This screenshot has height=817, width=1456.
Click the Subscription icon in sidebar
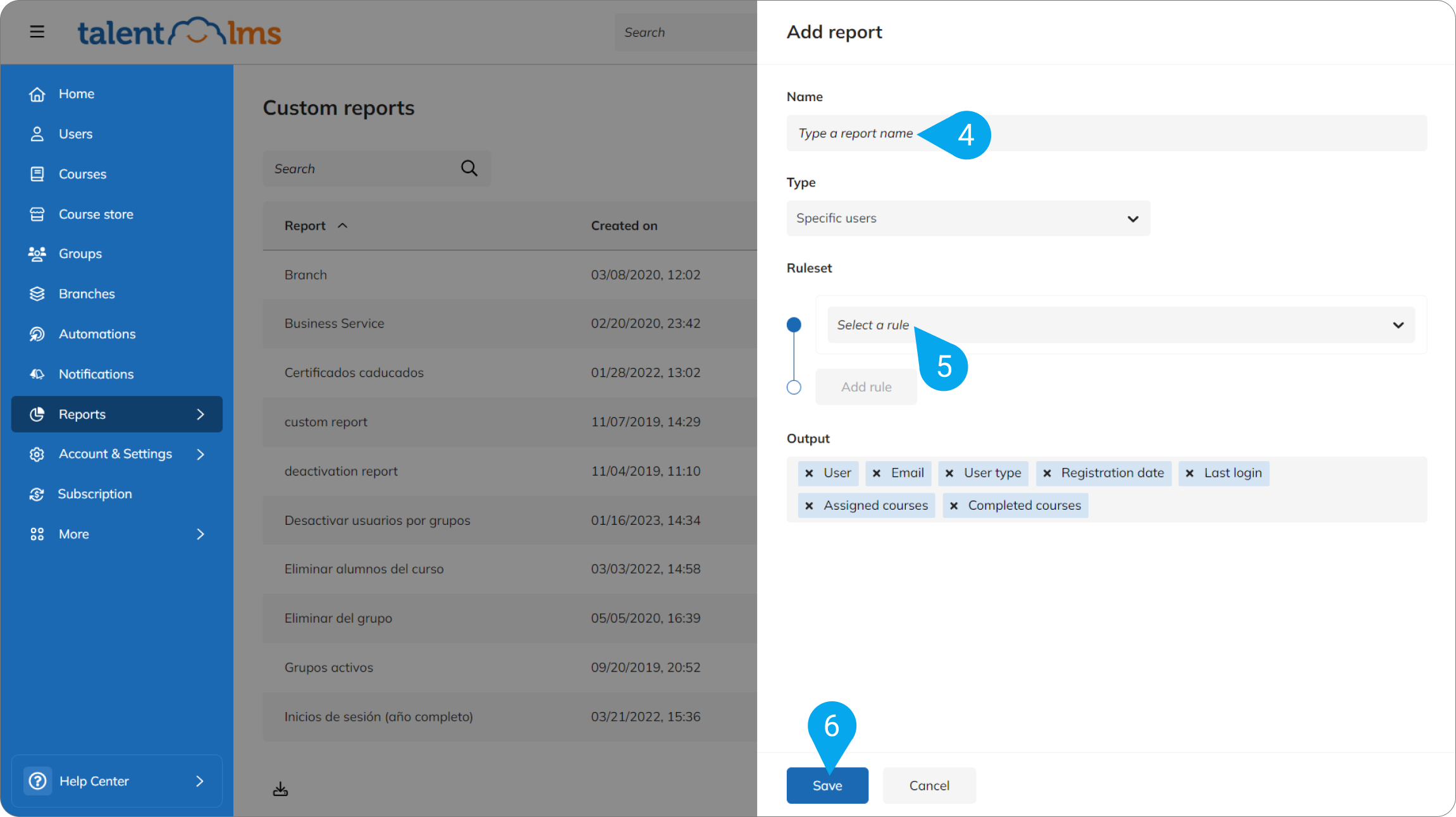[x=37, y=494]
